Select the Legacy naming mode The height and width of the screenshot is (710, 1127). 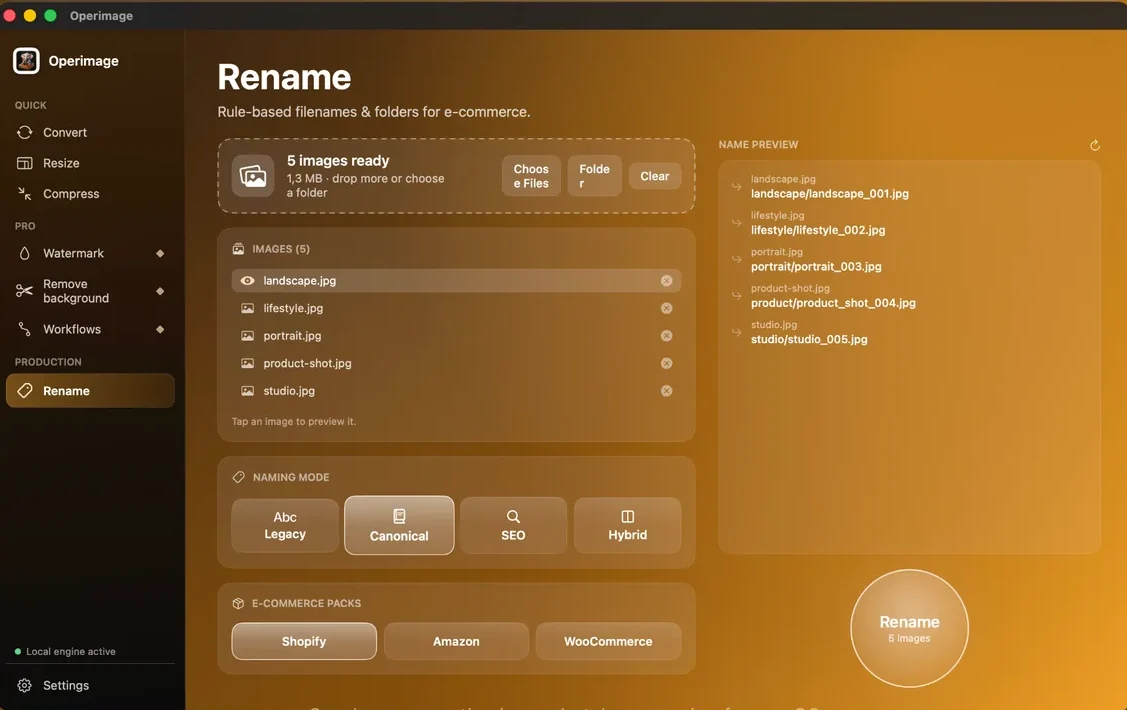285,525
